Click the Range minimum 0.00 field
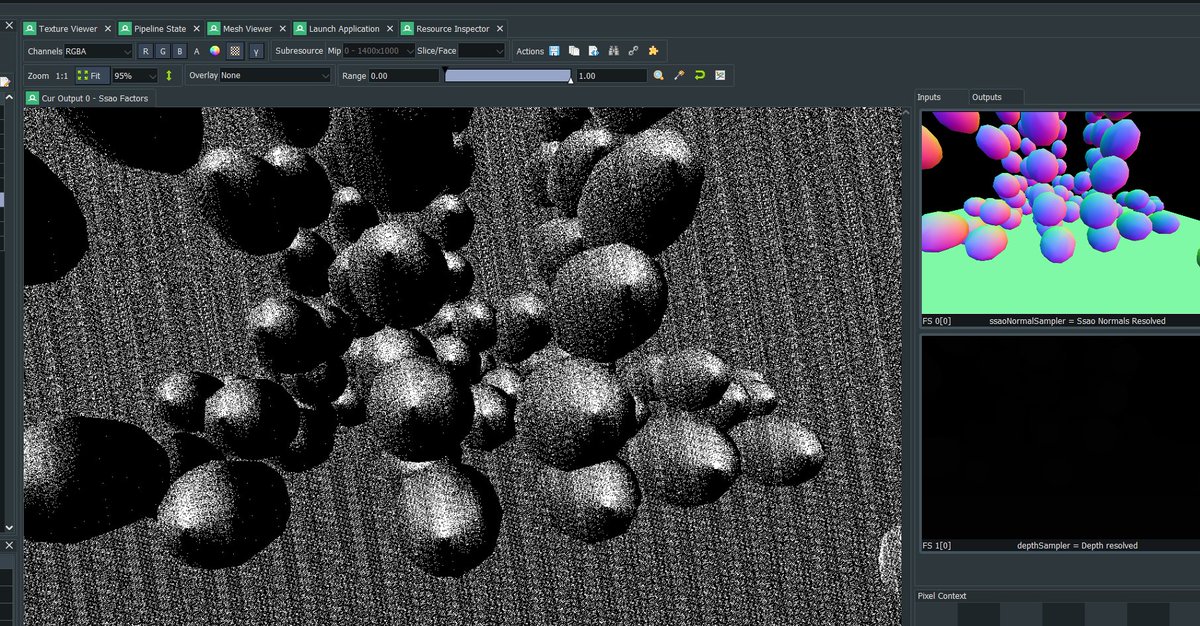This screenshot has width=1200, height=626. click(x=403, y=75)
